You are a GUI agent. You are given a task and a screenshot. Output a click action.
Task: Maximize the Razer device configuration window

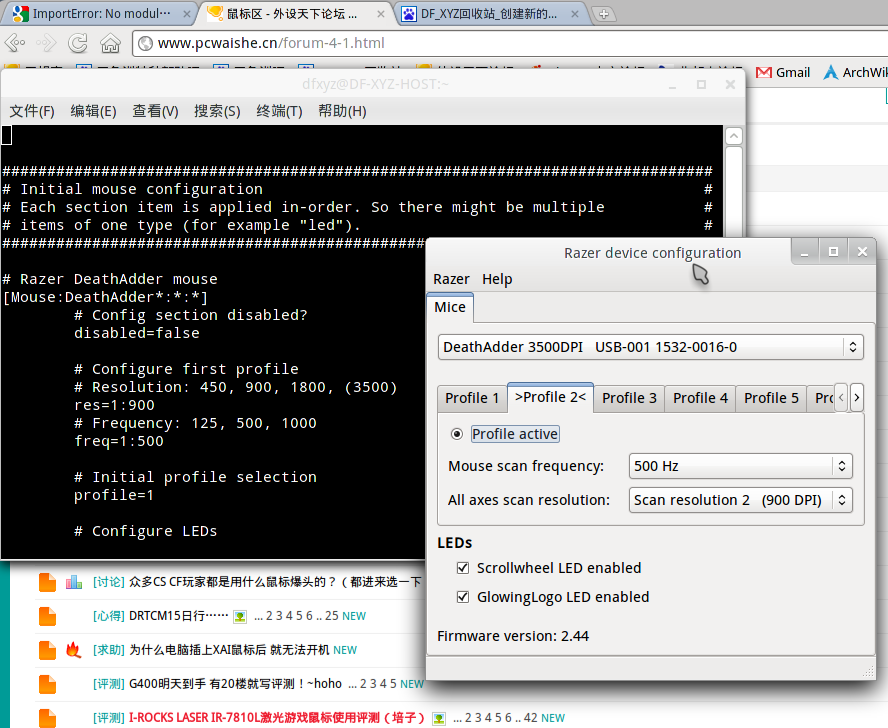click(833, 252)
